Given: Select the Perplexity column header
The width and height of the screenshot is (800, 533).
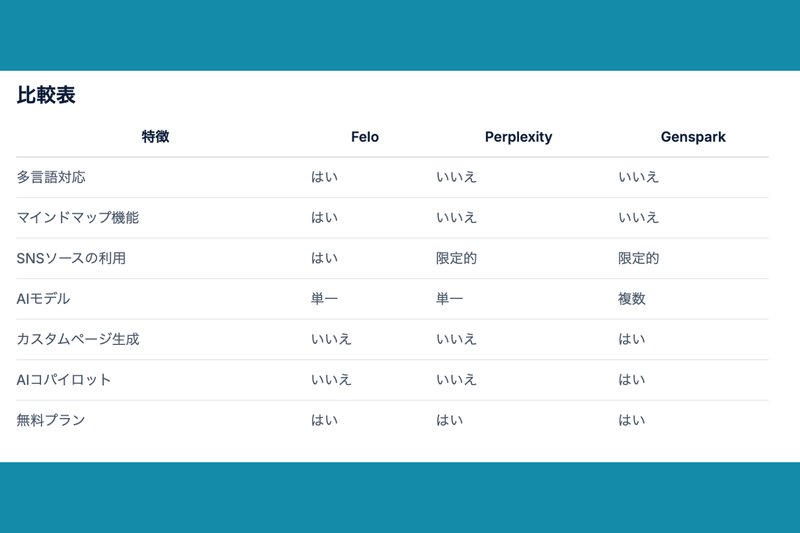Looking at the screenshot, I should [518, 137].
